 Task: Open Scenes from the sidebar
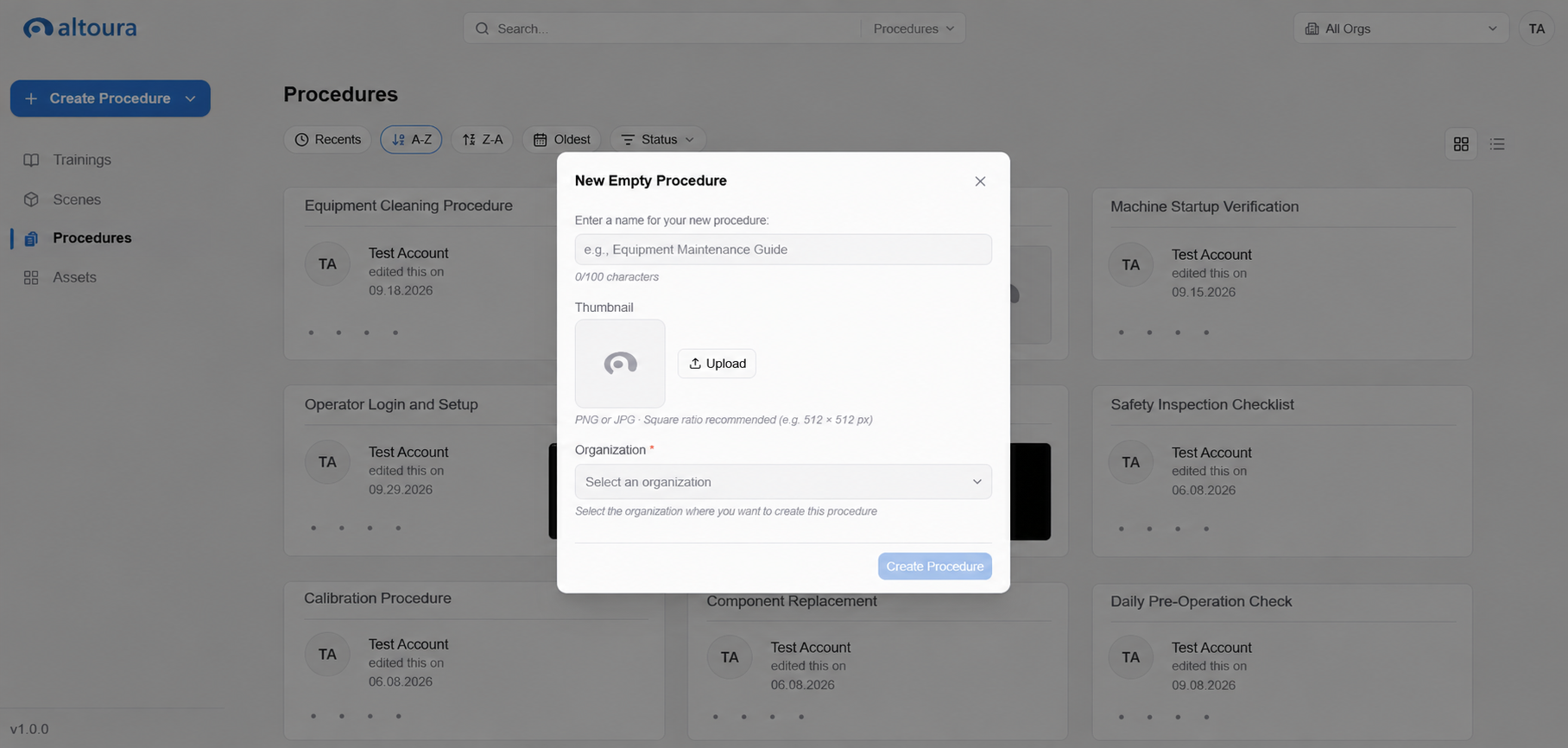77,200
